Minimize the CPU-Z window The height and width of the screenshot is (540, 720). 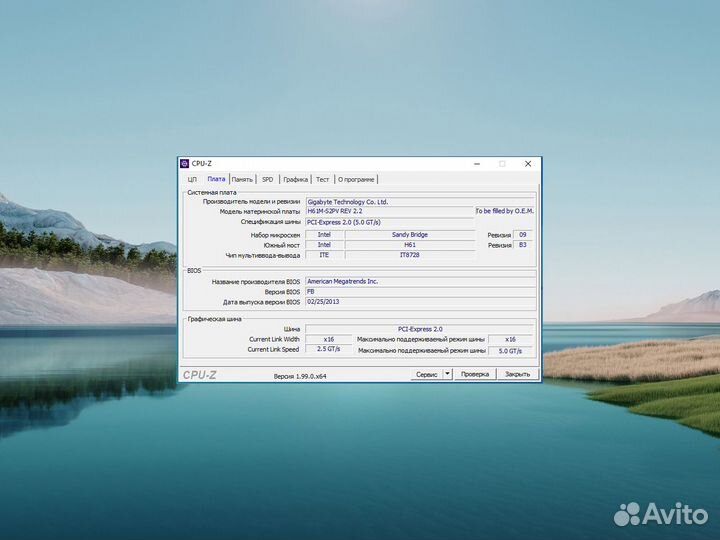tap(477, 164)
